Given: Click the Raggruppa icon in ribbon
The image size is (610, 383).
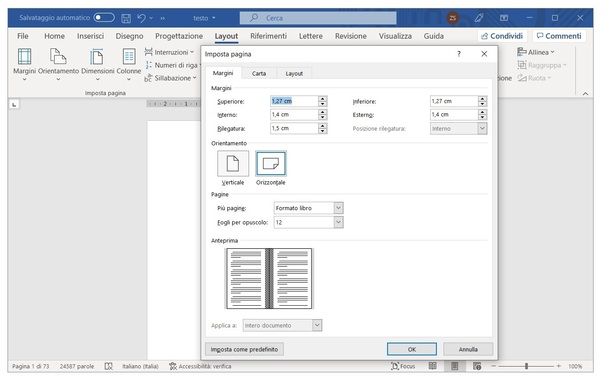Looking at the screenshot, I should (522, 65).
